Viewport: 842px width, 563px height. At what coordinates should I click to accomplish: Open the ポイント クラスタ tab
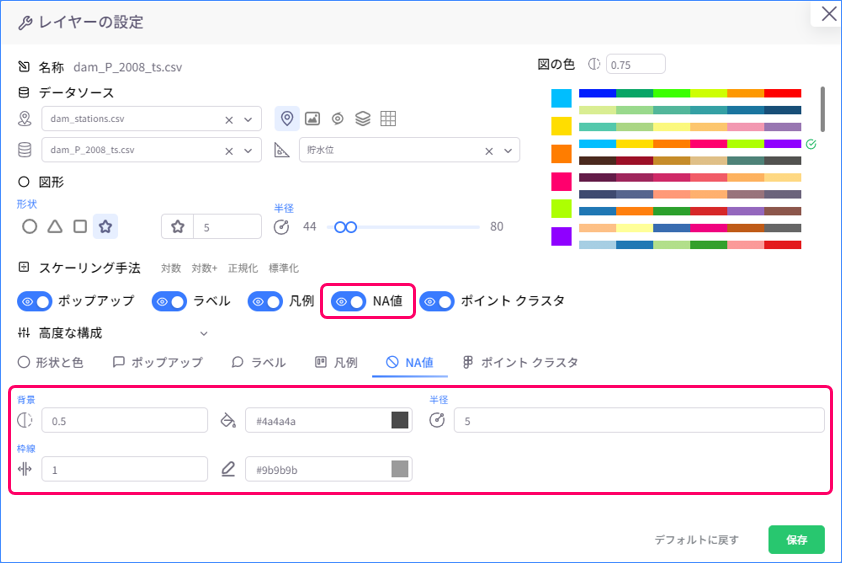coord(520,363)
